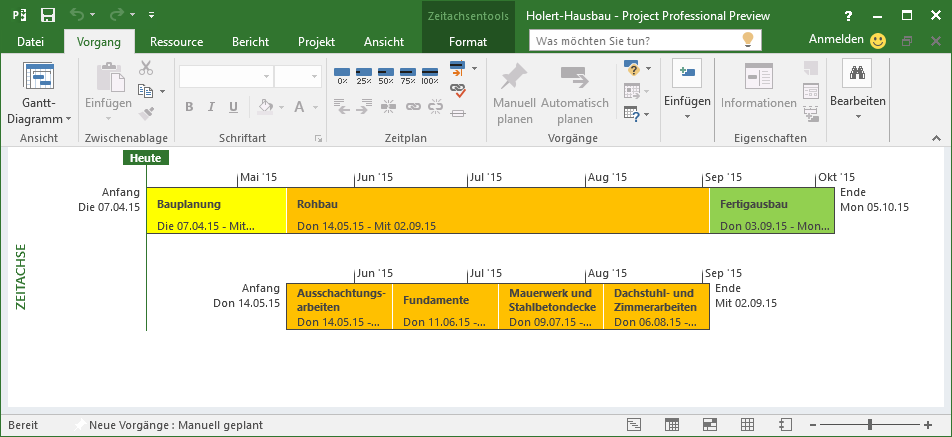
Task: Click the zoom in plus button
Action: (928, 425)
